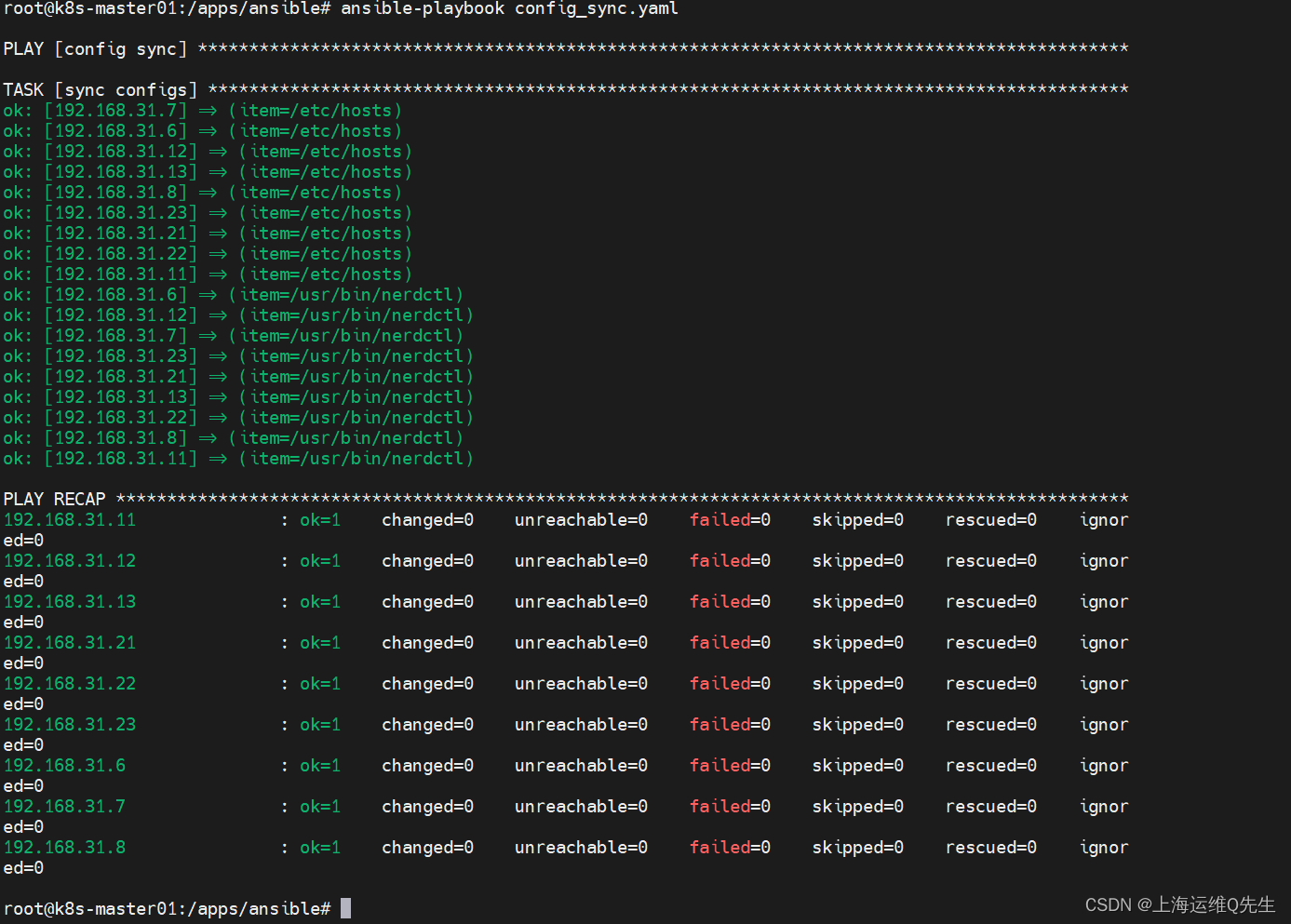Click the /etc/hosts ok line for 192.168.31.8
Viewport: 1291px width, 924px height.
click(x=202, y=193)
